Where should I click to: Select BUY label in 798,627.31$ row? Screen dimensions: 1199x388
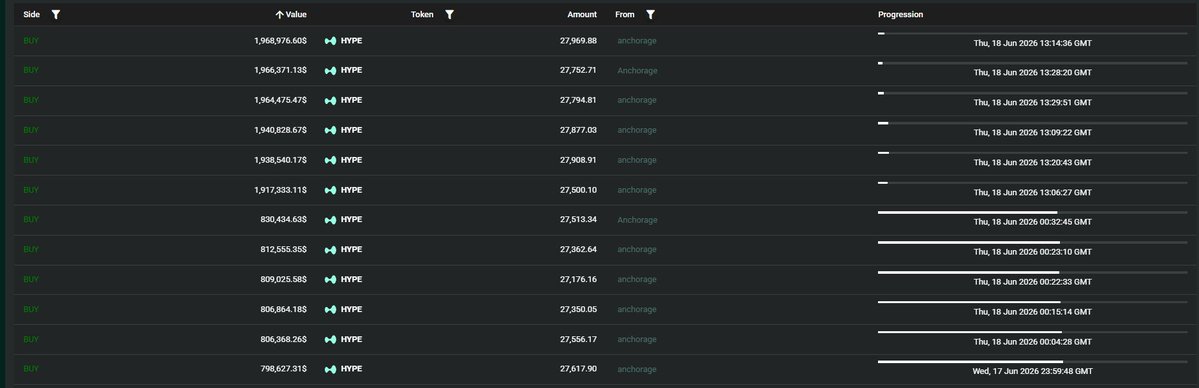click(x=31, y=369)
